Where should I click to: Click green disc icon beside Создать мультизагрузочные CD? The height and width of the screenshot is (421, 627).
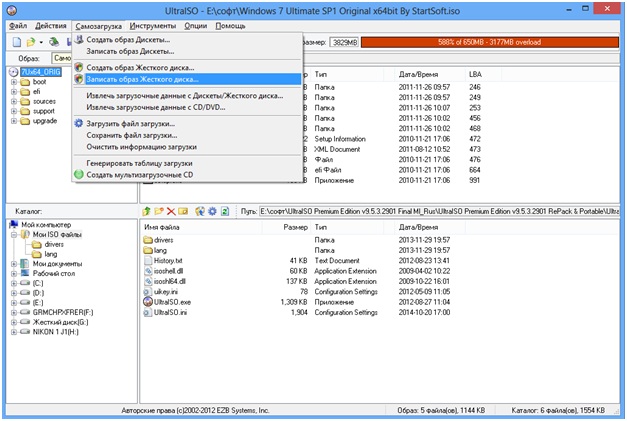point(79,175)
